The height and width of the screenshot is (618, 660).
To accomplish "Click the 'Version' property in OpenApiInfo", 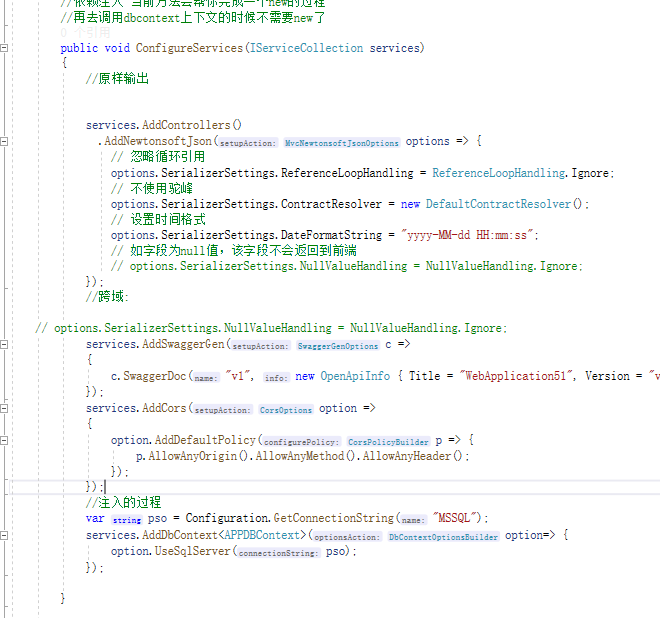I will pyautogui.click(x=607, y=376).
